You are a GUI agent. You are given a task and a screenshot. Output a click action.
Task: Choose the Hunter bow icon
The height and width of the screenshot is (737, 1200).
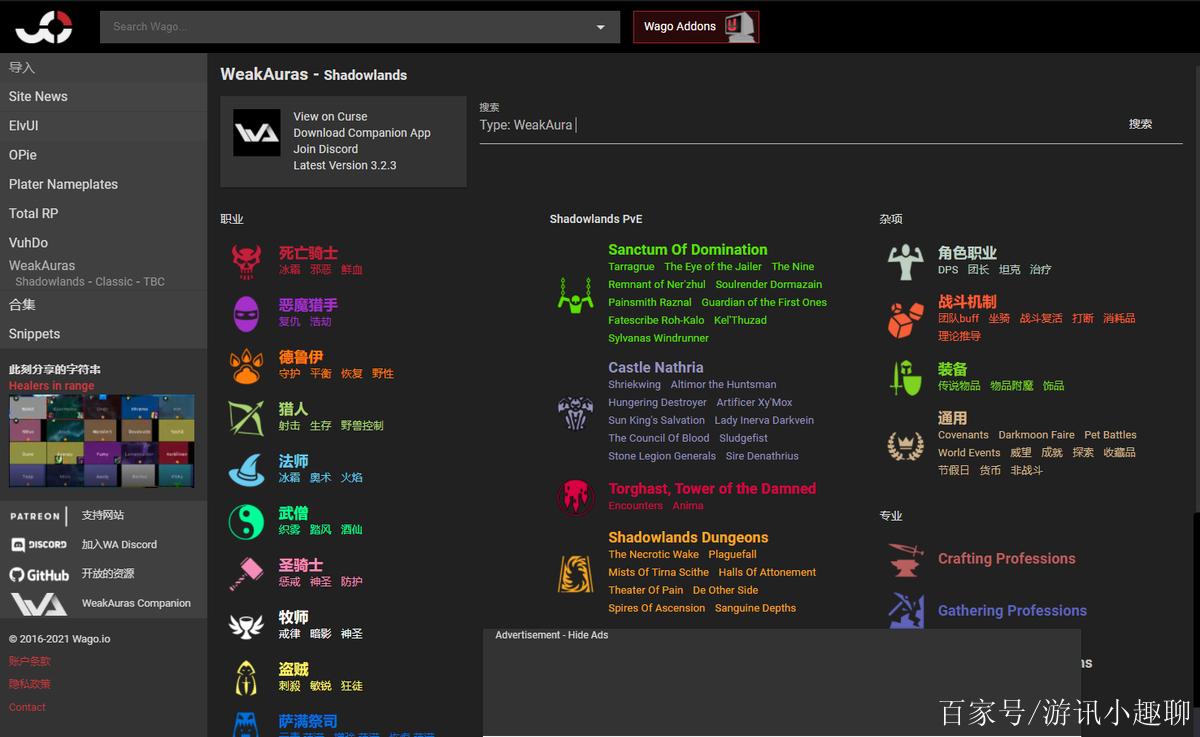click(246, 417)
